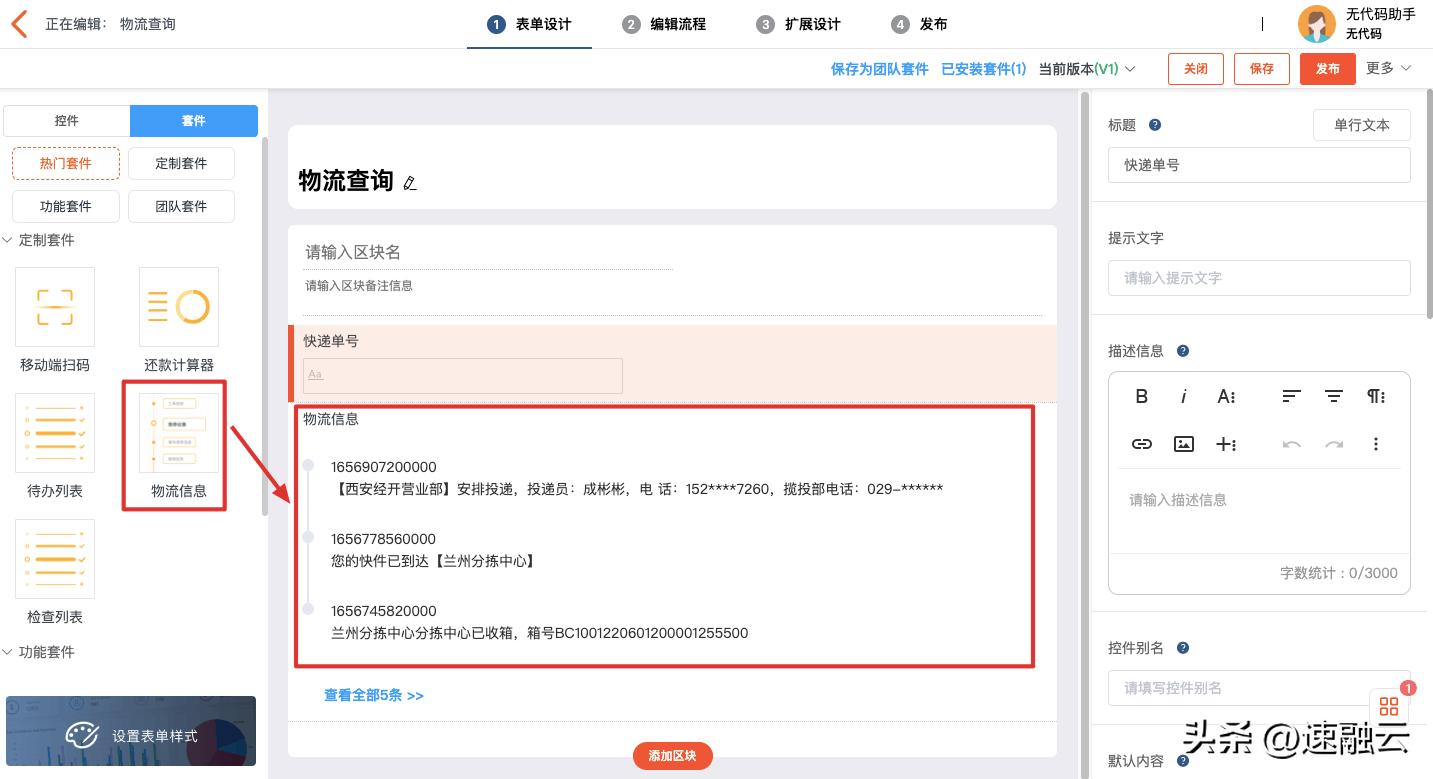Switch to the 控件 panel tab

67,120
